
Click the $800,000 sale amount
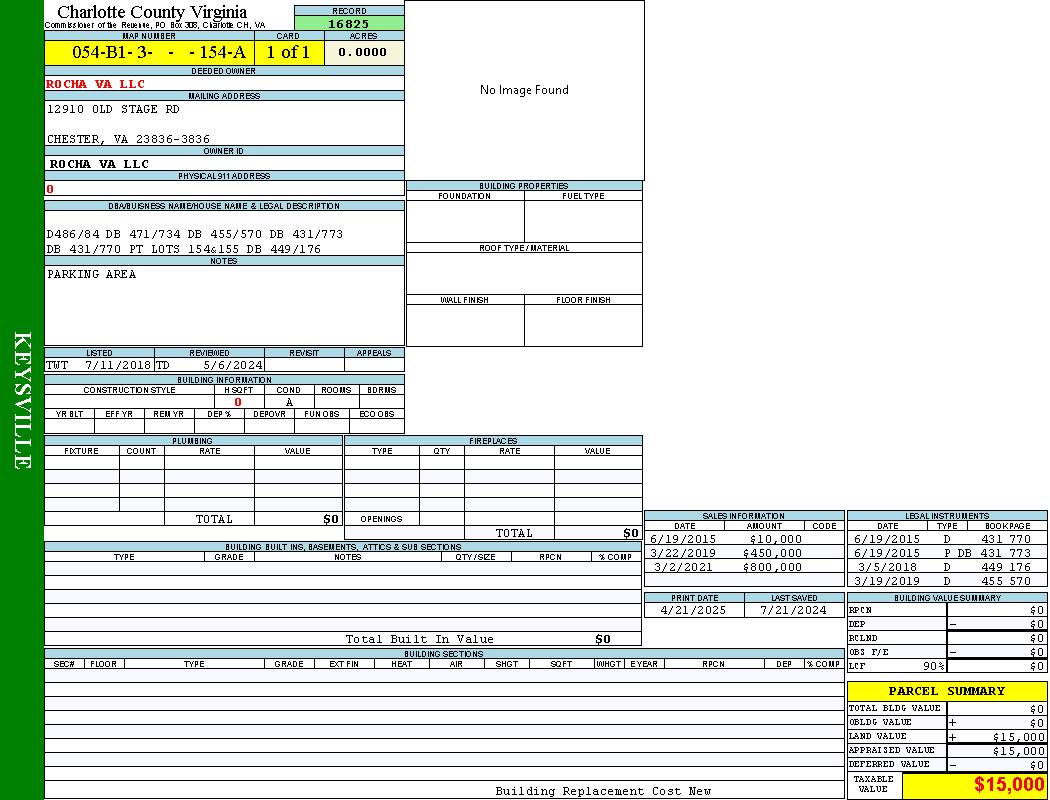point(772,567)
